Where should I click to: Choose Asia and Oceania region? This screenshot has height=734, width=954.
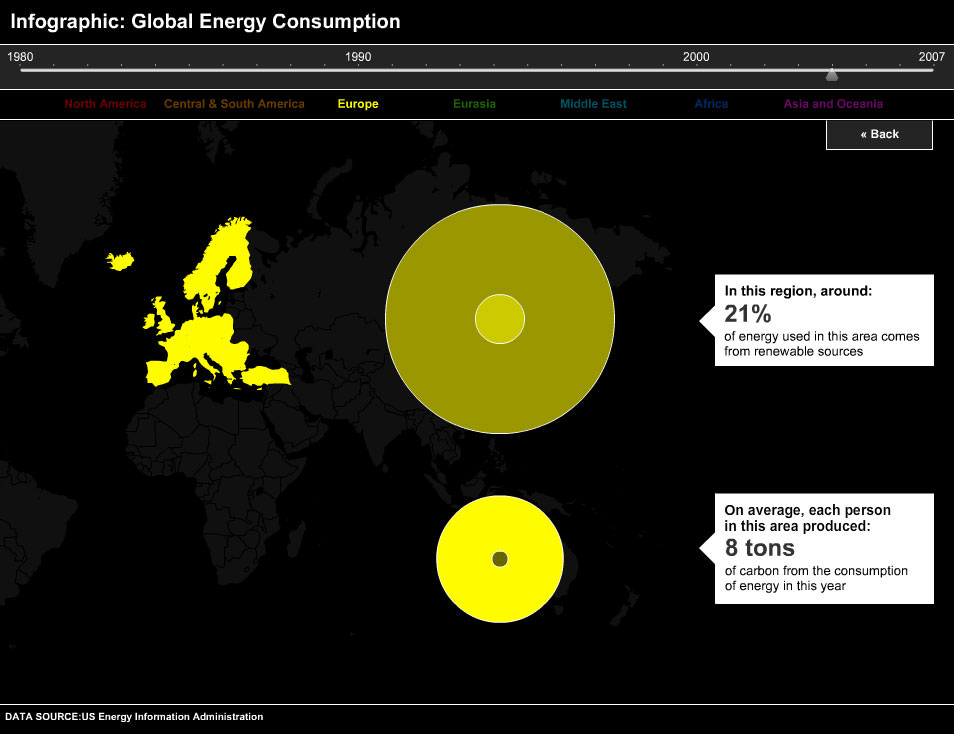833,104
